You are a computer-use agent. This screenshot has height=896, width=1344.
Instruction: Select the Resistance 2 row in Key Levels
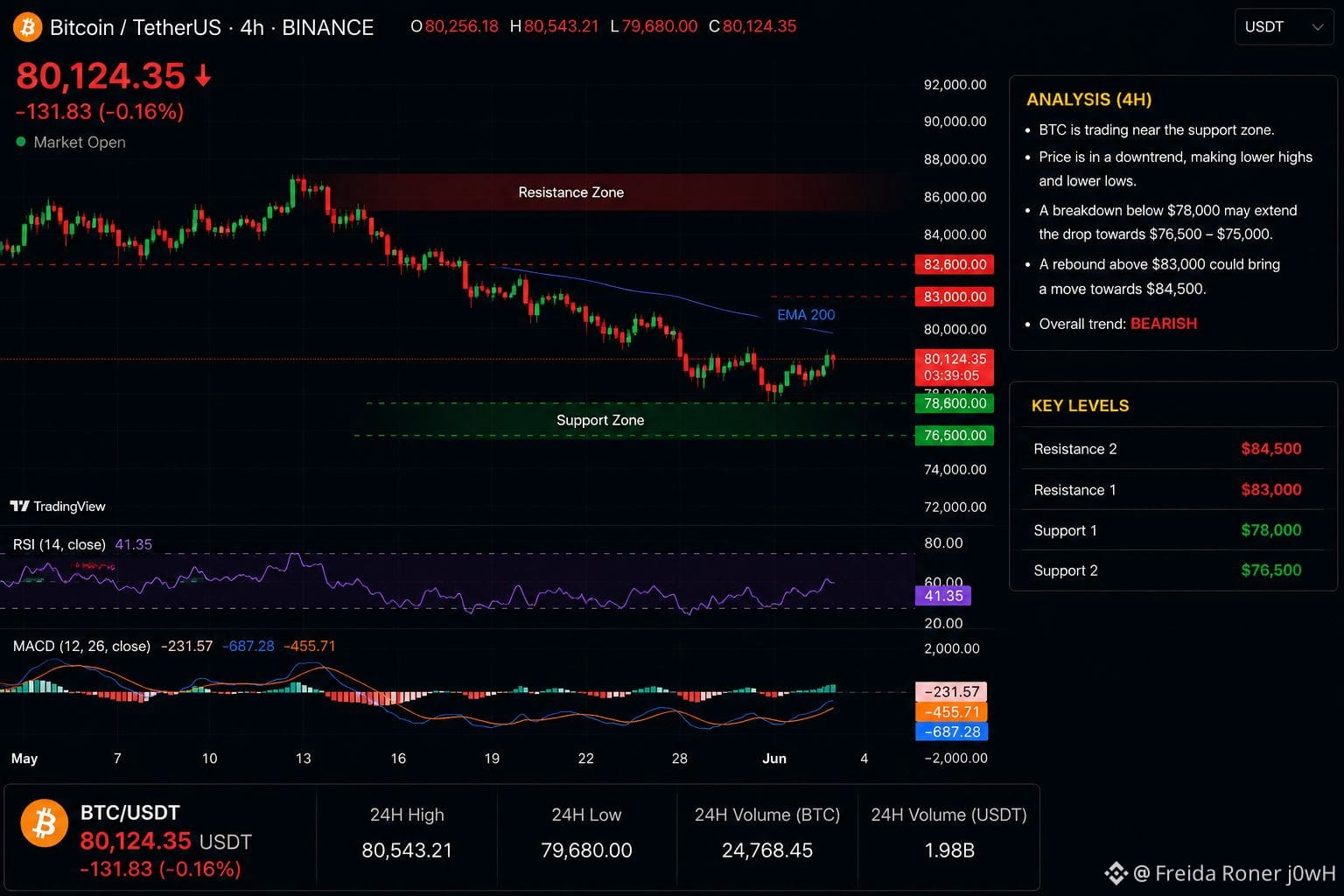coord(1173,449)
